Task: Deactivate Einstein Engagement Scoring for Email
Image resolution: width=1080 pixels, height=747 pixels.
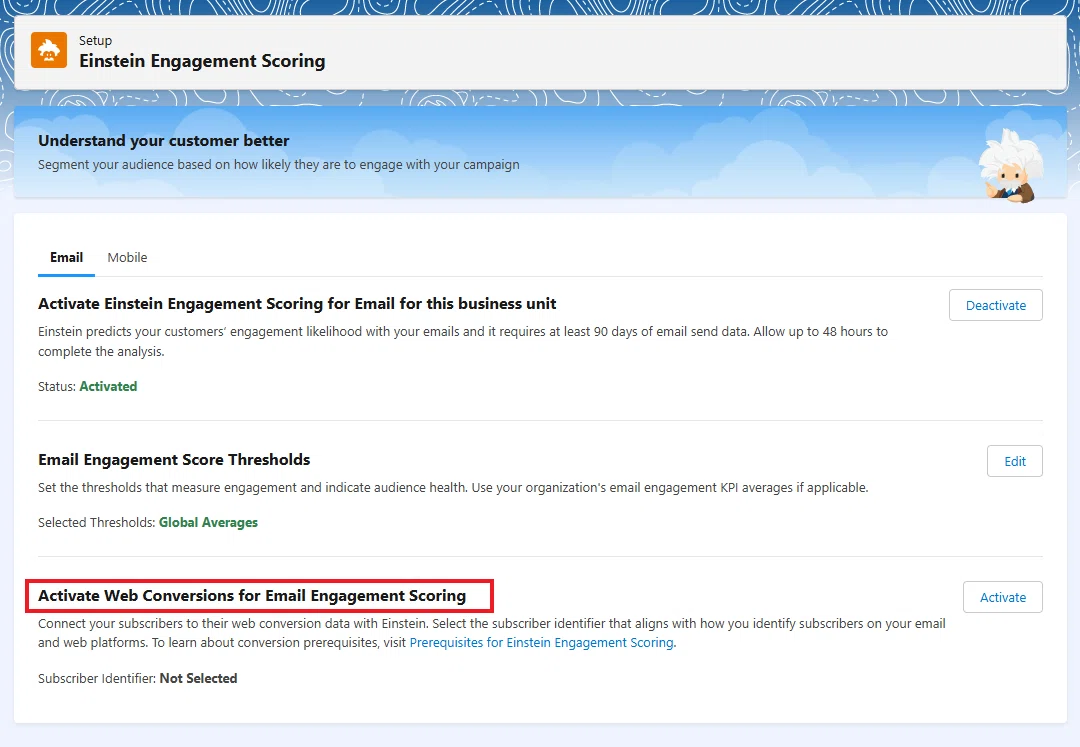Action: tap(995, 305)
